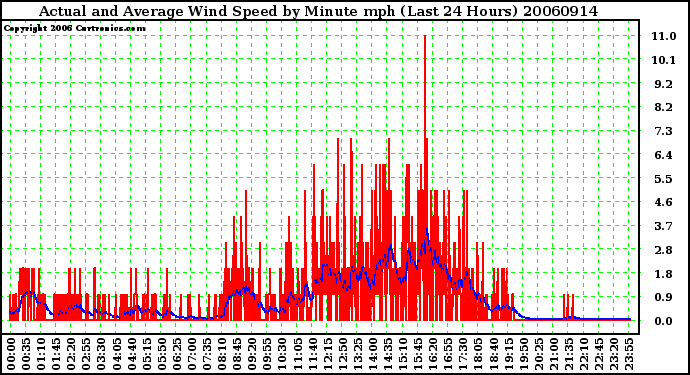Click the 19:50 time label
The image size is (690, 375).
point(524,354)
